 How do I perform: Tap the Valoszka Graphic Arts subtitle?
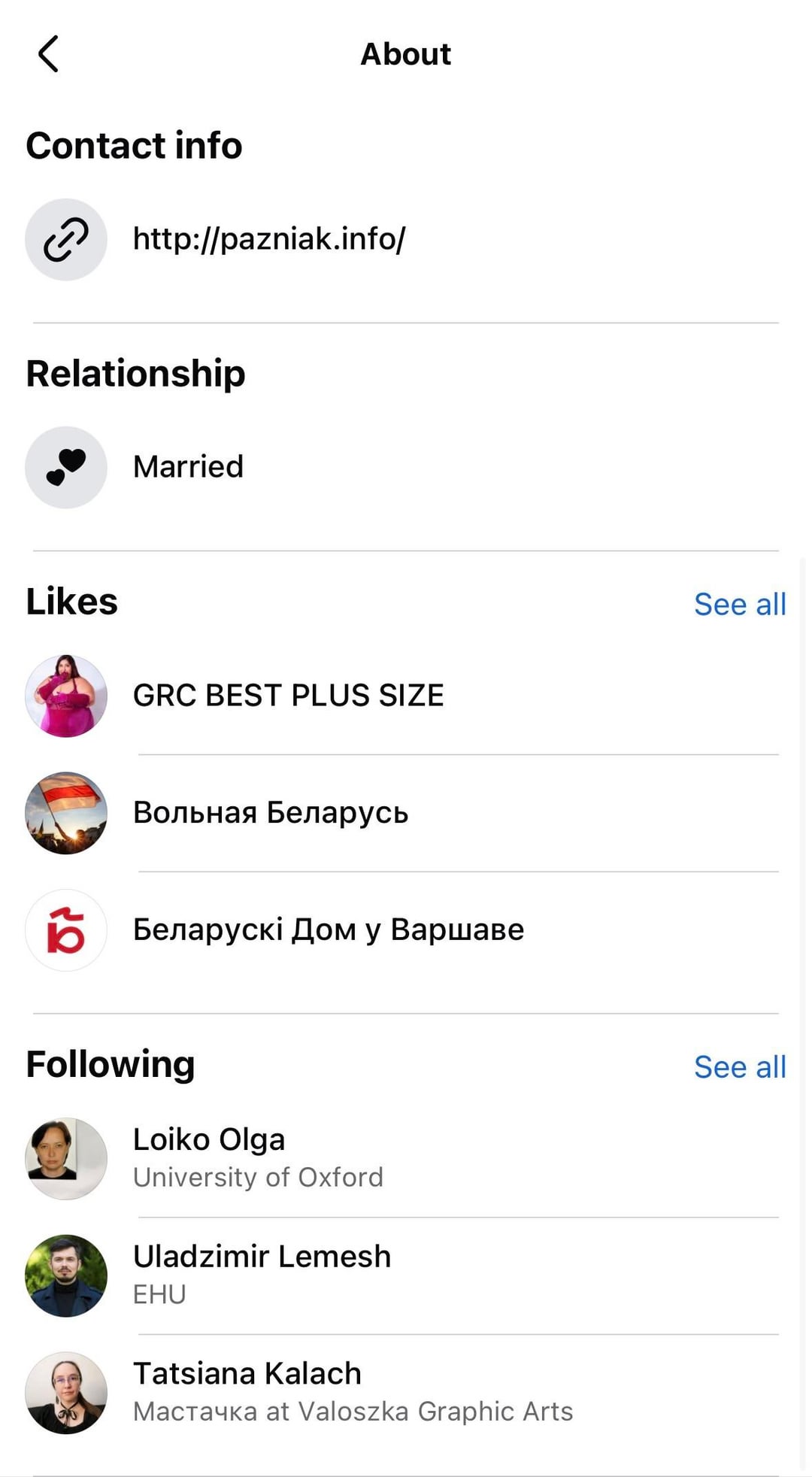click(353, 1412)
